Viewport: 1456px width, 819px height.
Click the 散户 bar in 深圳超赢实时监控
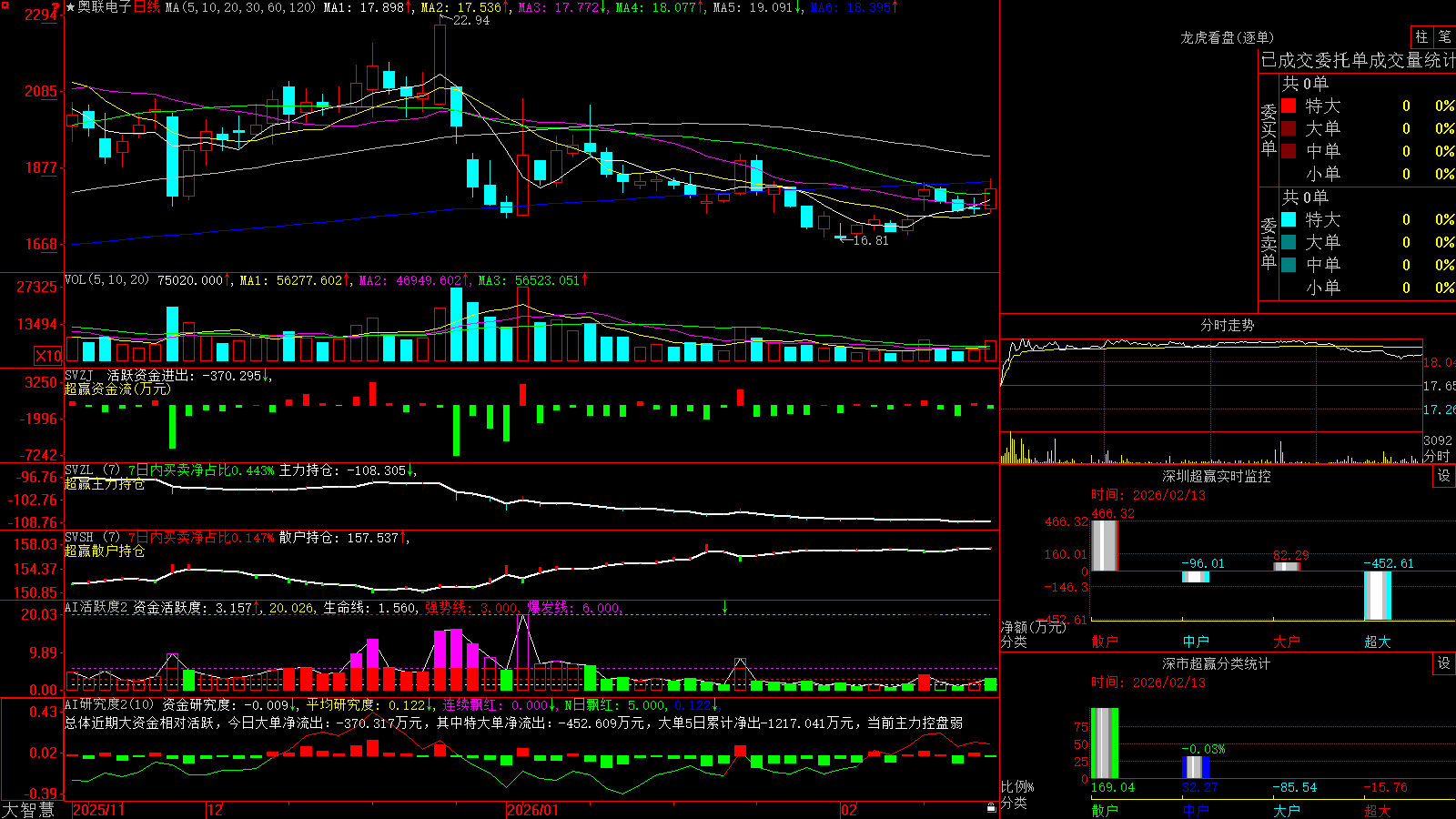1104,546
